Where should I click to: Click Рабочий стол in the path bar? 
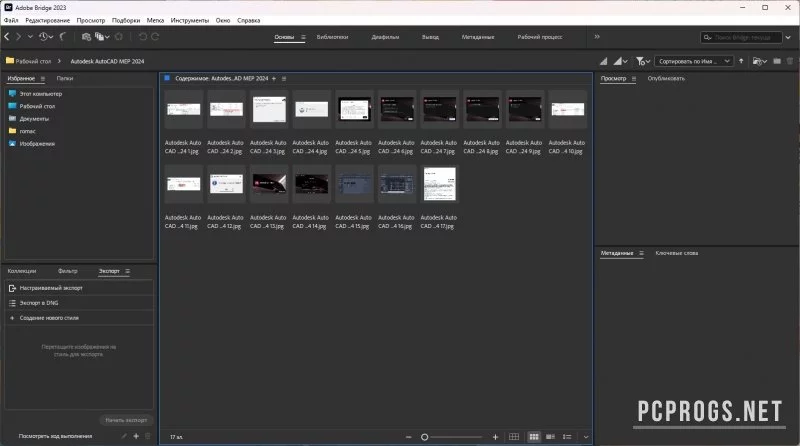pos(33,61)
